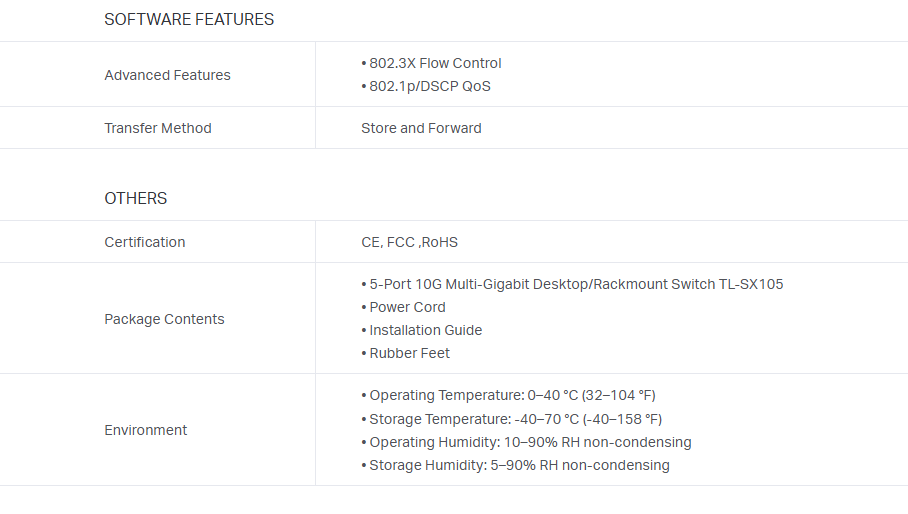This screenshot has width=908, height=514.
Task: Select the Environment row label
Action: (x=146, y=430)
